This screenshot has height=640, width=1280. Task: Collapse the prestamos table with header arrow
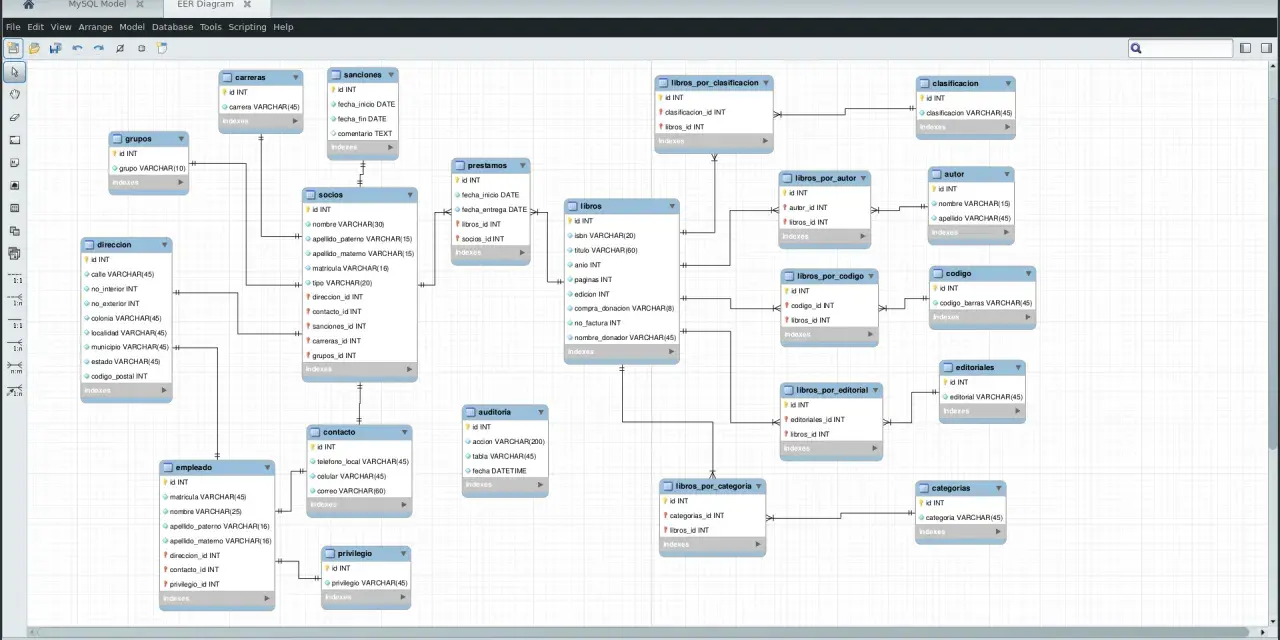[x=523, y=165]
